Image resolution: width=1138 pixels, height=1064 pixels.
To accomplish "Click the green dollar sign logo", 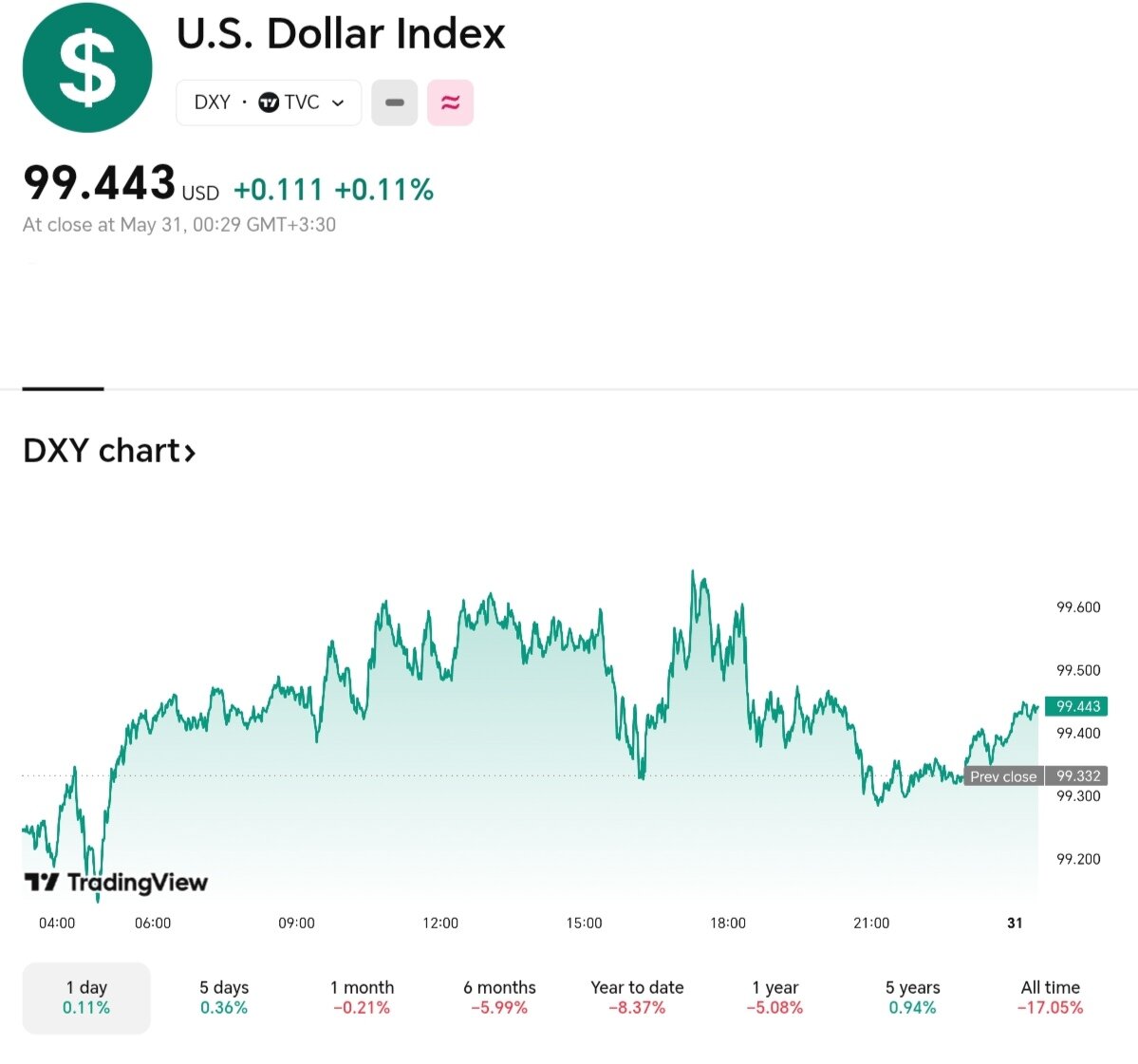I will click(87, 67).
